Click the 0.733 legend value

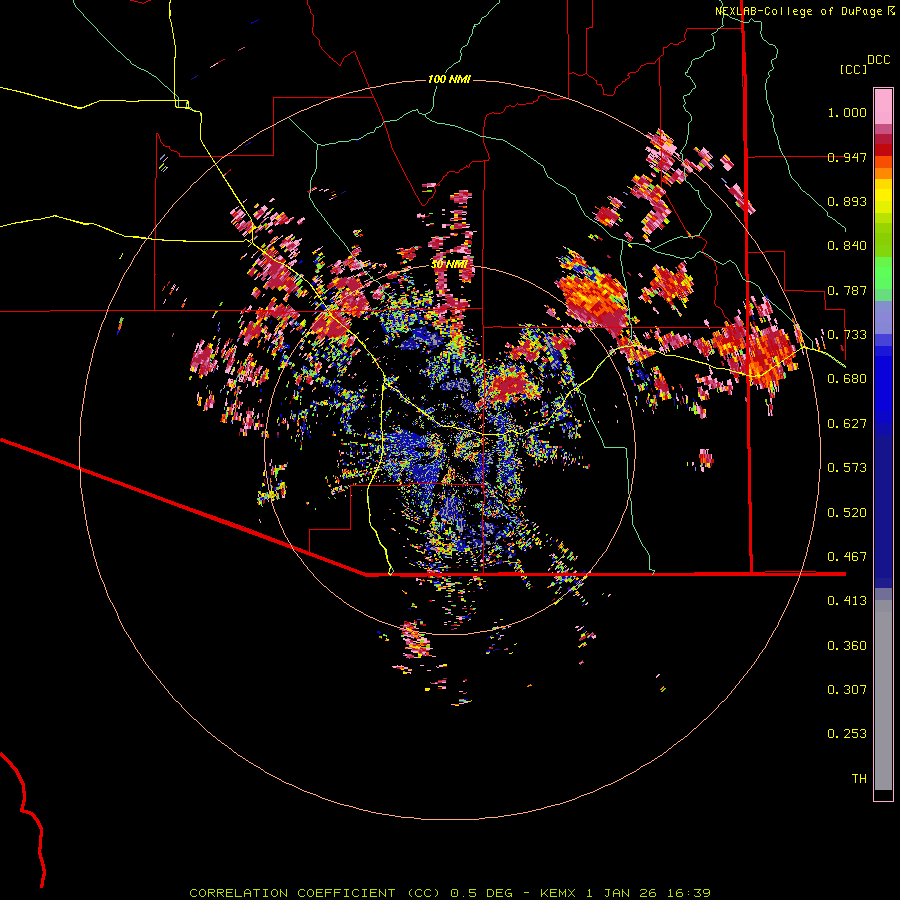847,335
